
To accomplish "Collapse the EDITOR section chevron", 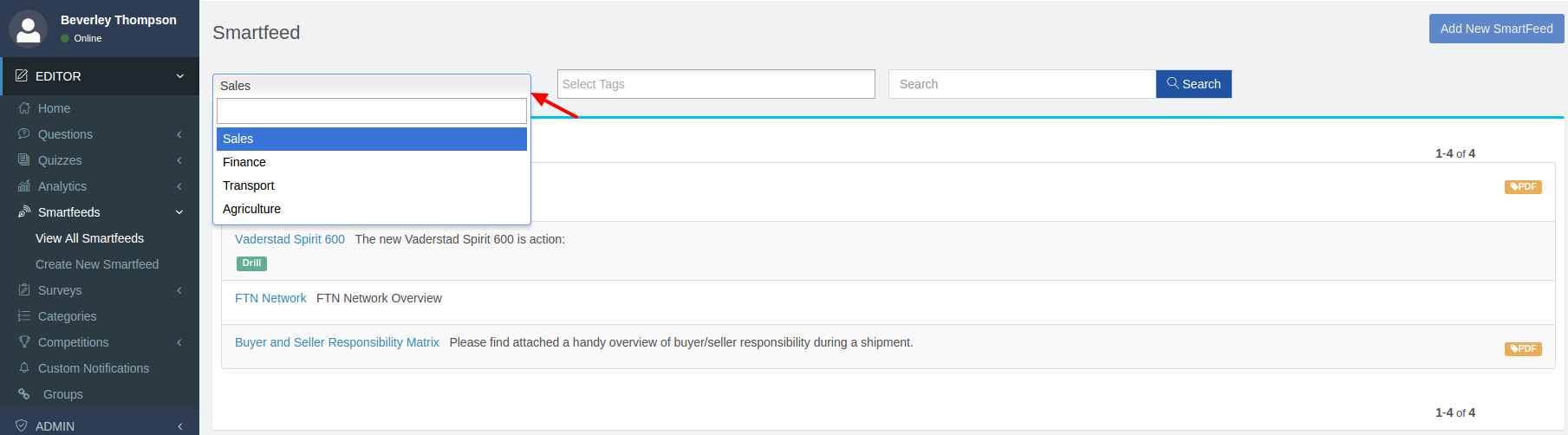I will tap(180, 76).
